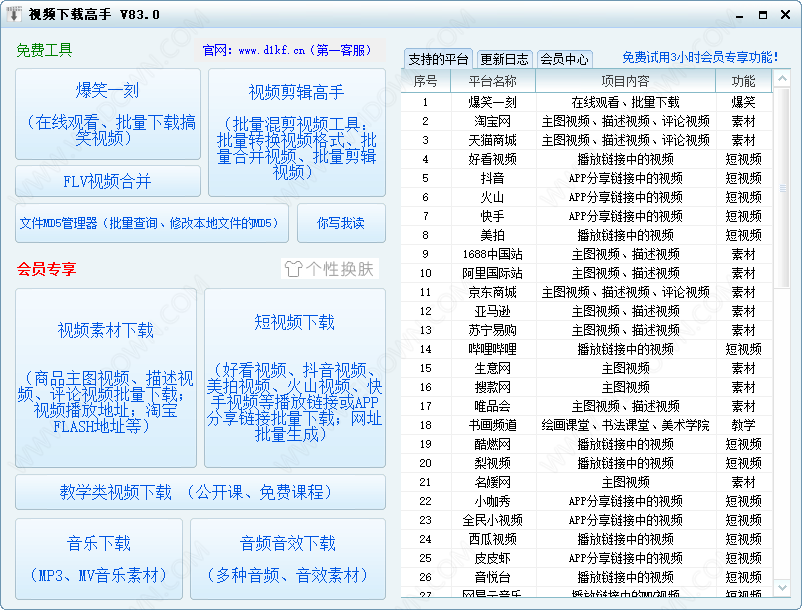Image resolution: width=802 pixels, height=610 pixels.
Task: Switch to the 更新日志 tab
Action: pos(504,59)
